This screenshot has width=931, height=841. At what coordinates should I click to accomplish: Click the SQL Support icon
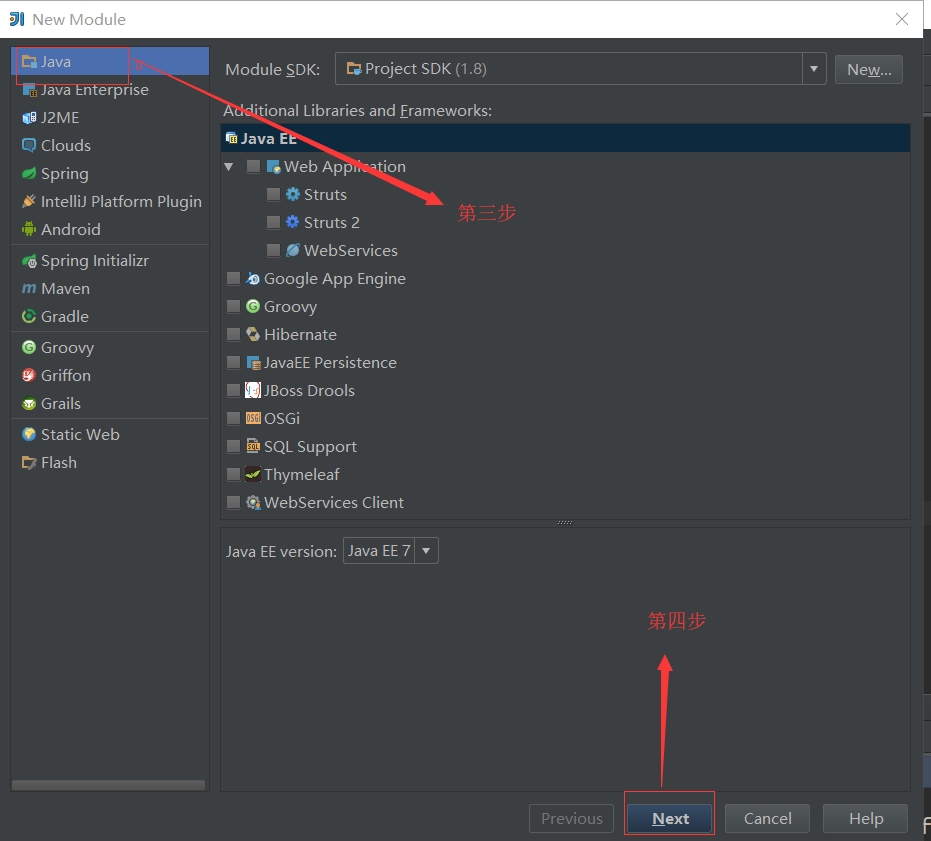[x=253, y=446]
